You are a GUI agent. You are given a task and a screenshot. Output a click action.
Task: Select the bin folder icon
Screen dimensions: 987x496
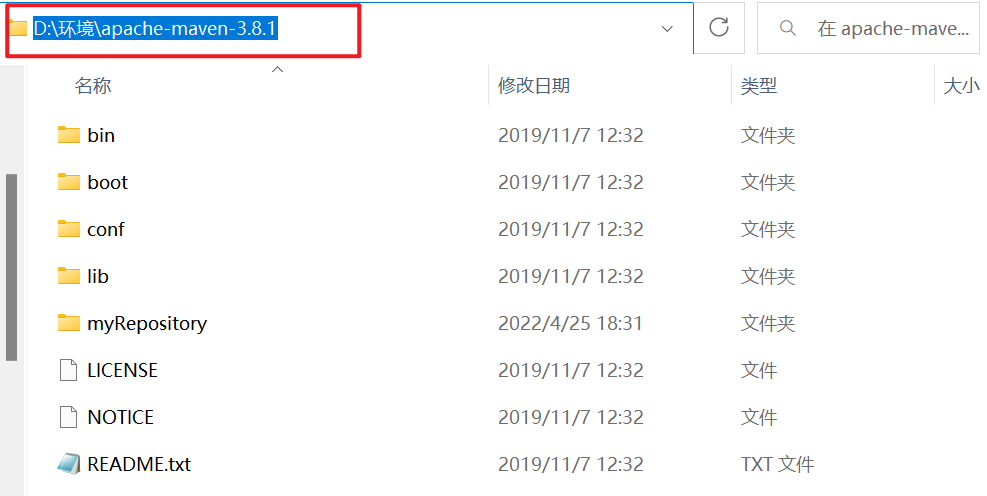click(69, 135)
